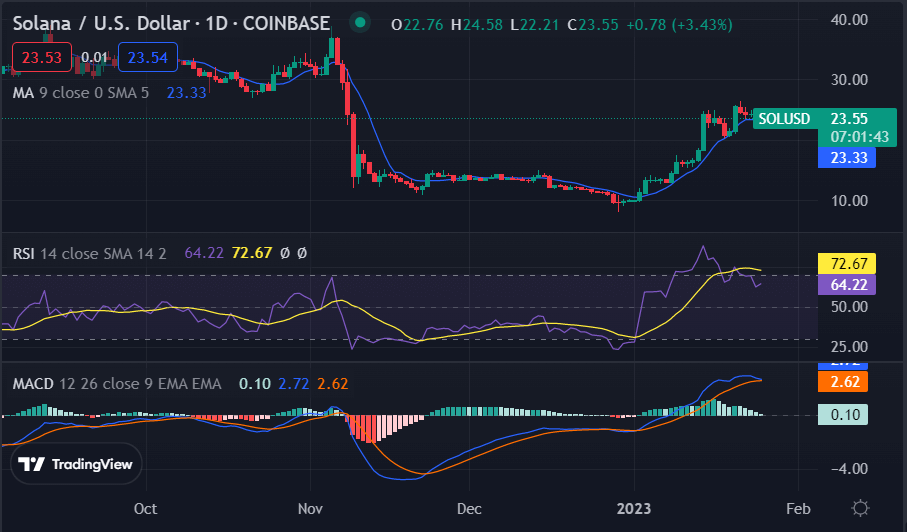This screenshot has height=532, width=907.
Task: Click the 30.00 price scale label
Action: tap(849, 79)
